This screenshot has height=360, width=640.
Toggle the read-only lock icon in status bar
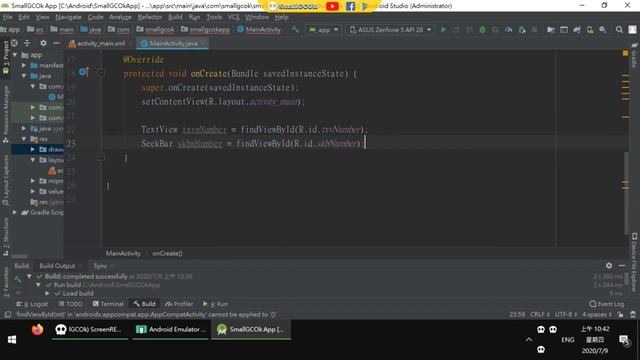click(x=620, y=315)
